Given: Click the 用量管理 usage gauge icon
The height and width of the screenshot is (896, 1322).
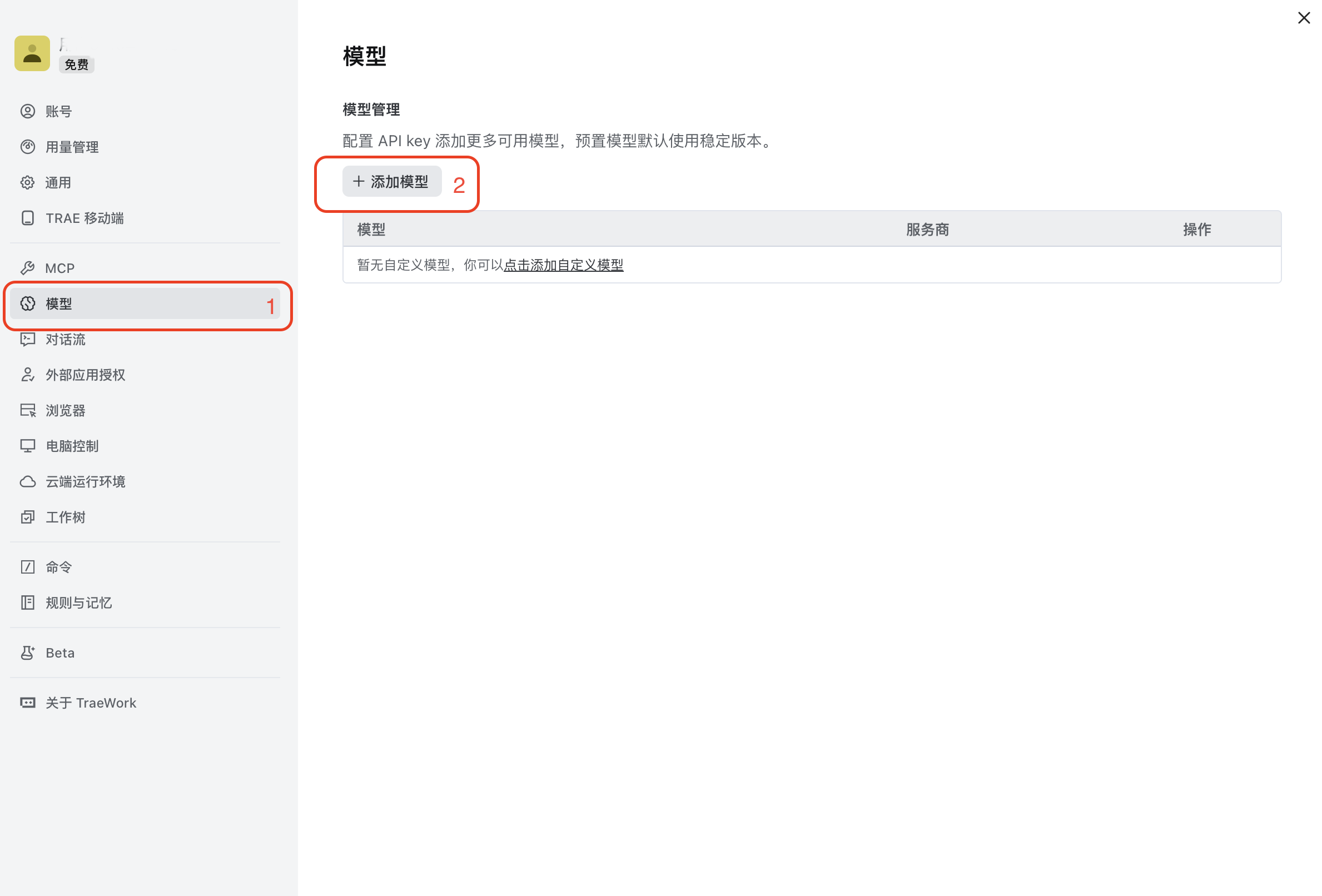Looking at the screenshot, I should 27,147.
